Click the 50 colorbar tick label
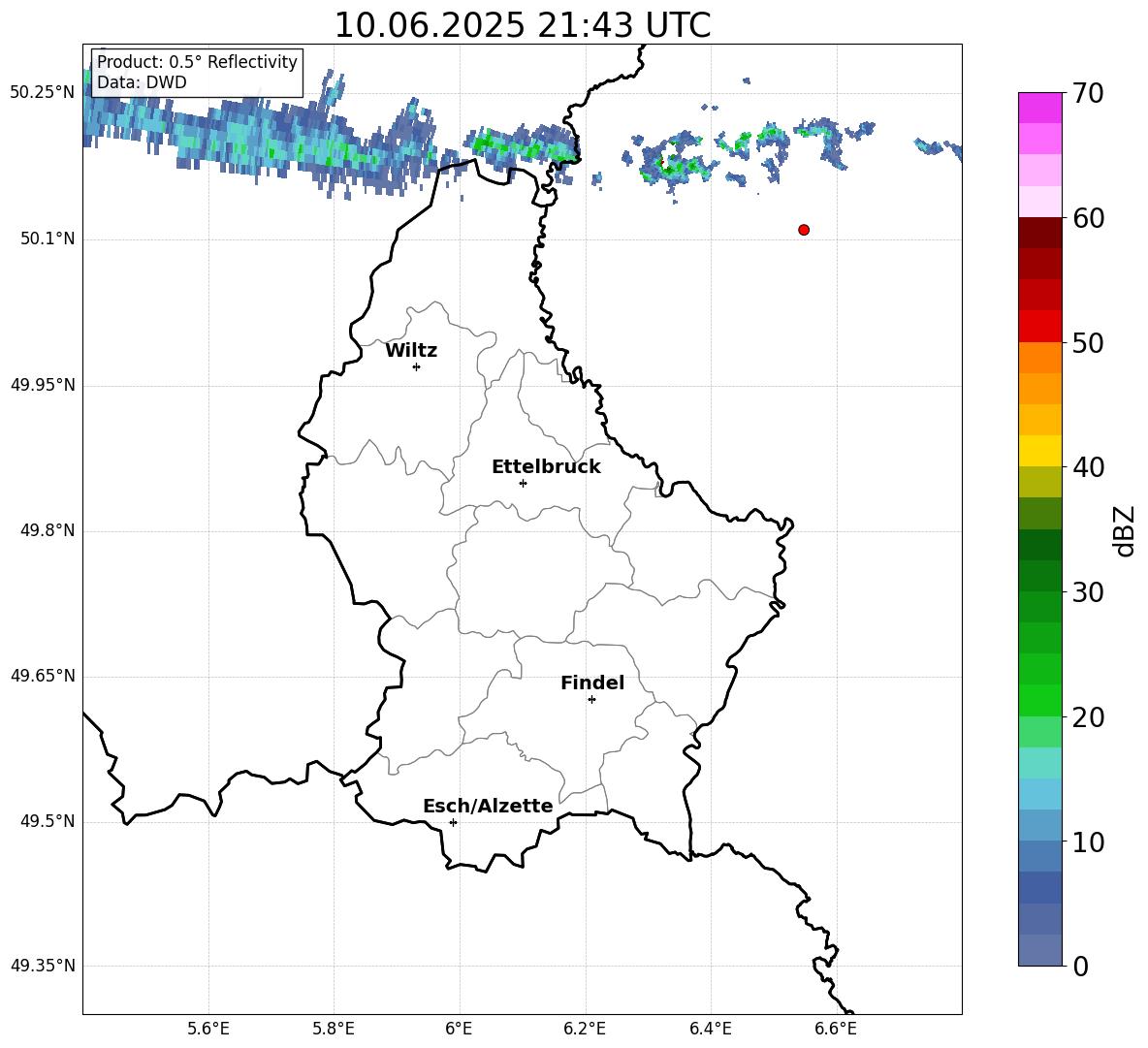This screenshot has height=1048, width=1148. pos(1088,342)
